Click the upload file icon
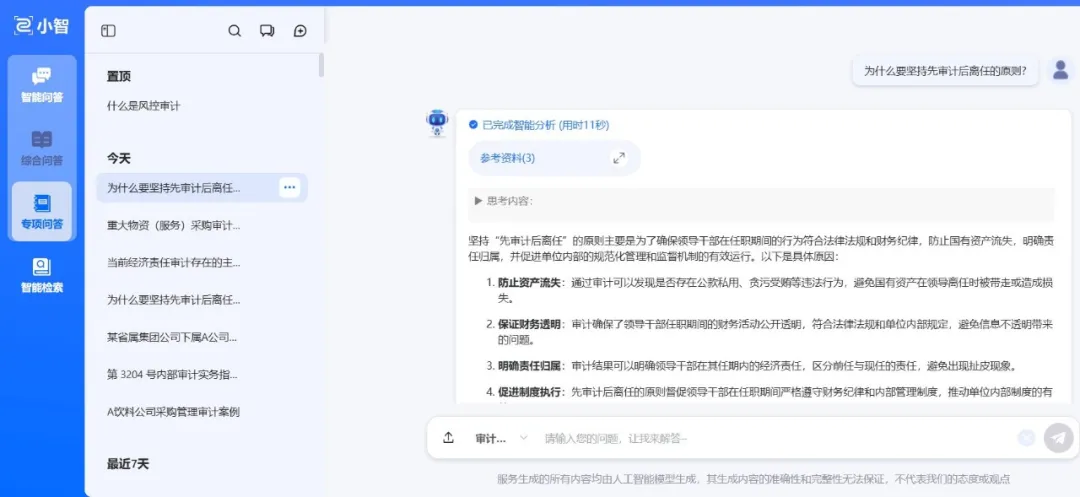 [449, 438]
